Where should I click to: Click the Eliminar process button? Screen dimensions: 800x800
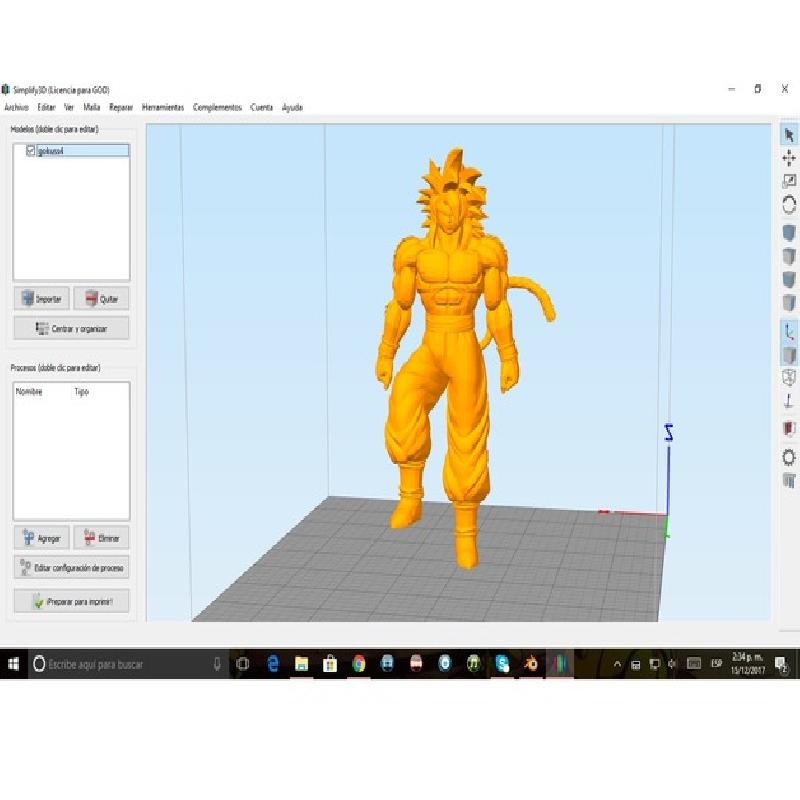click(101, 538)
